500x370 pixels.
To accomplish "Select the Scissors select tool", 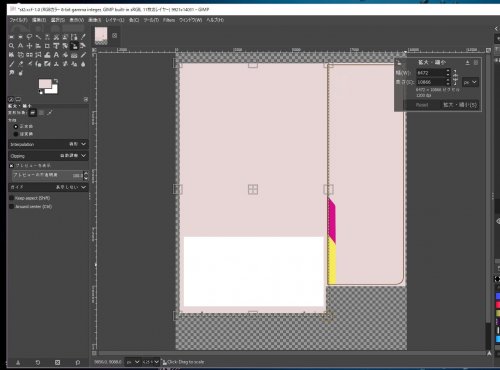I will [56, 37].
